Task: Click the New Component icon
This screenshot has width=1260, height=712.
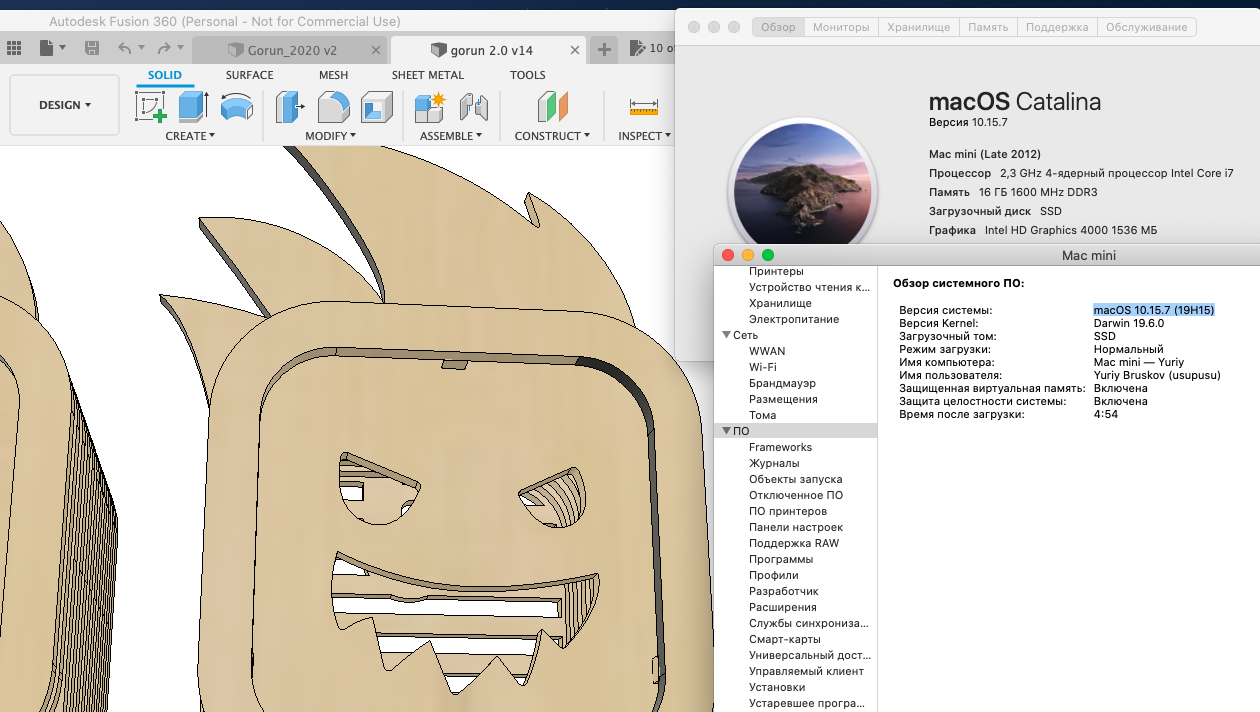Action: pos(430,106)
